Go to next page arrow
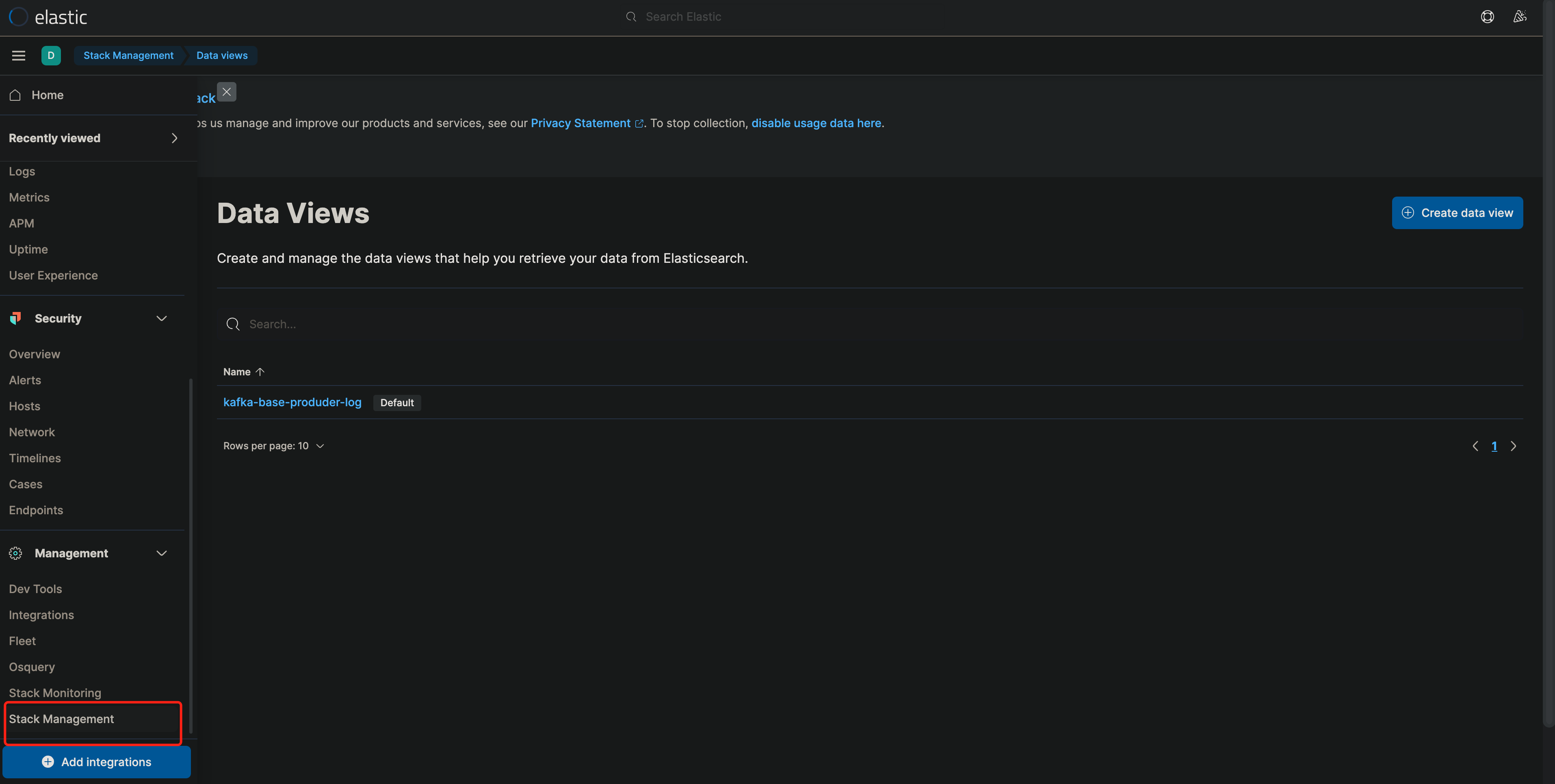Screen dimensions: 1555x784 coord(1513,446)
